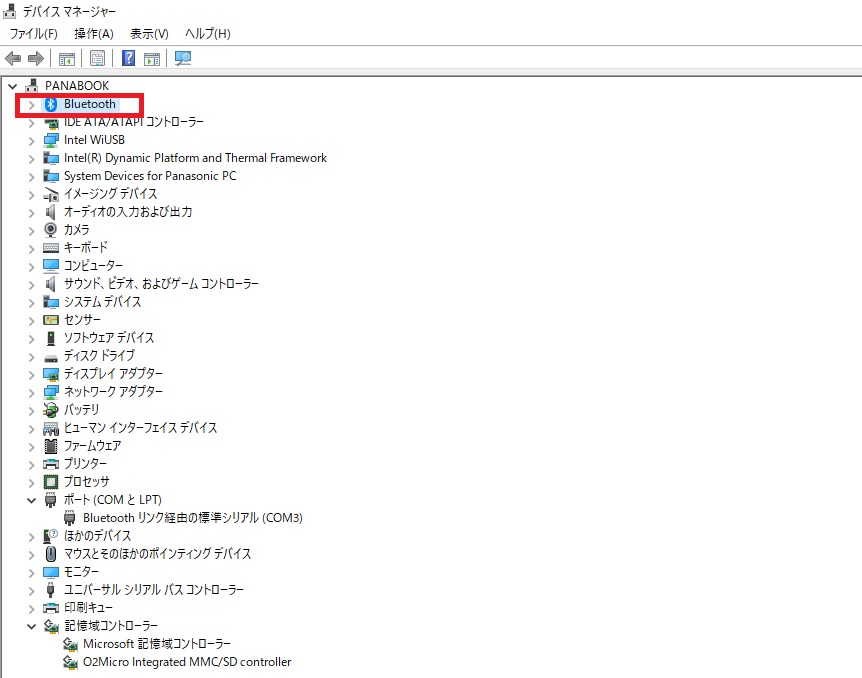Click the イメージング デバイス icon
The width and height of the screenshot is (862, 678).
[51, 195]
